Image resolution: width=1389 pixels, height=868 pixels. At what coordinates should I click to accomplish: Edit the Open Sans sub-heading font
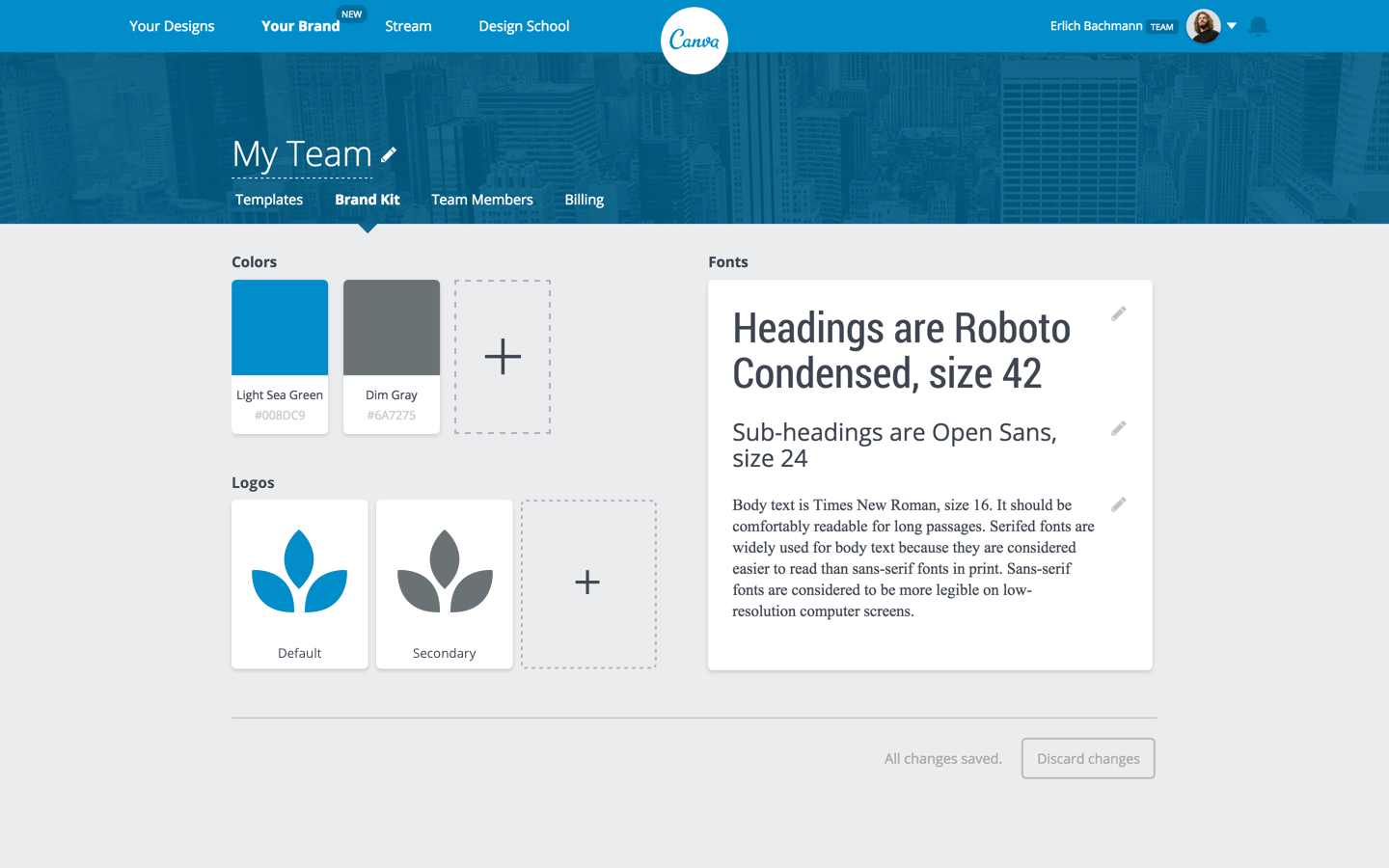point(1118,428)
